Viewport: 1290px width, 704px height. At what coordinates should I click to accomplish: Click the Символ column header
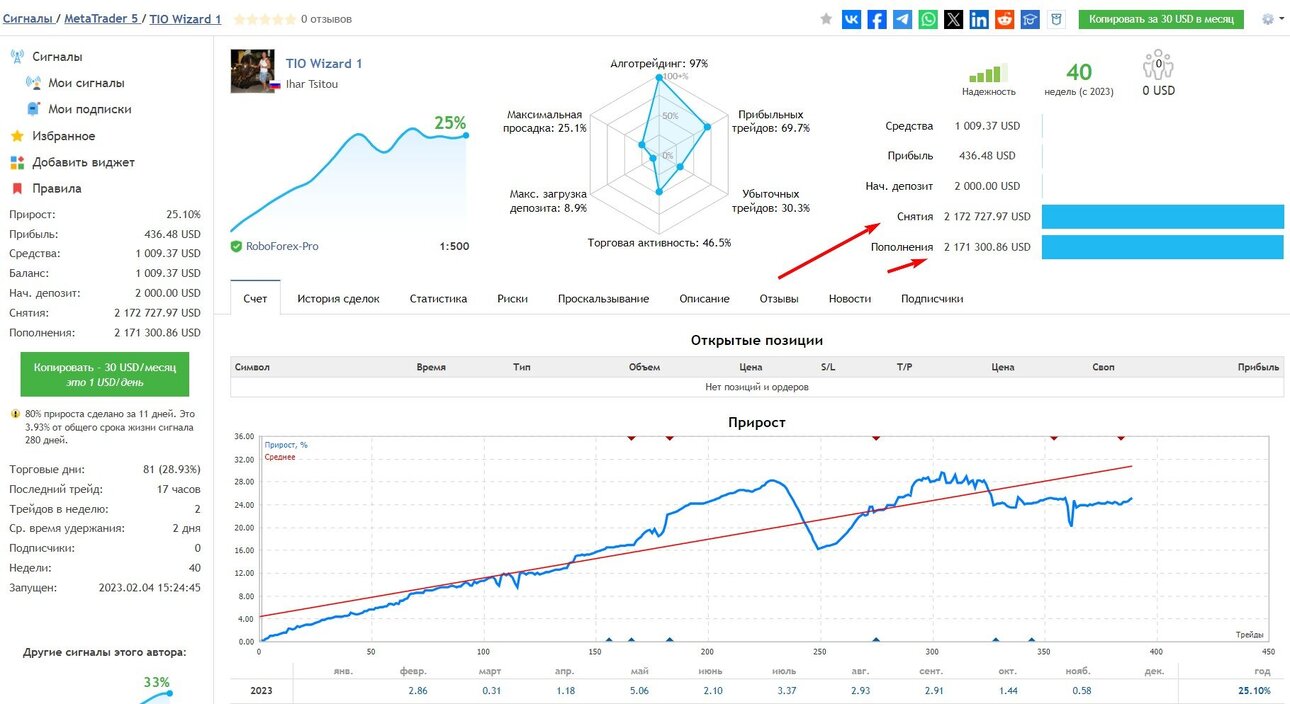coord(252,367)
